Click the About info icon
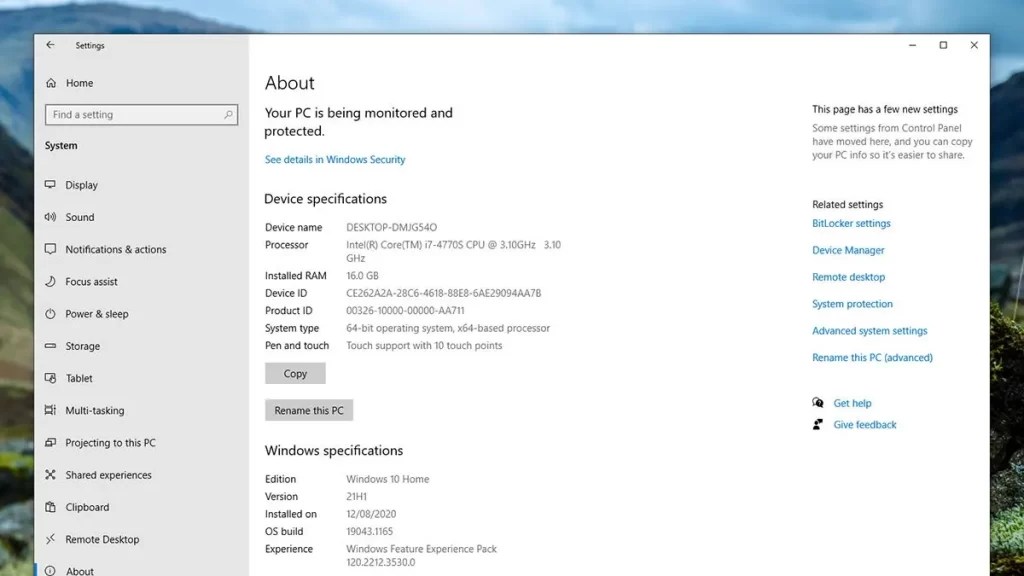Image resolution: width=1024 pixels, height=576 pixels. click(x=50, y=571)
